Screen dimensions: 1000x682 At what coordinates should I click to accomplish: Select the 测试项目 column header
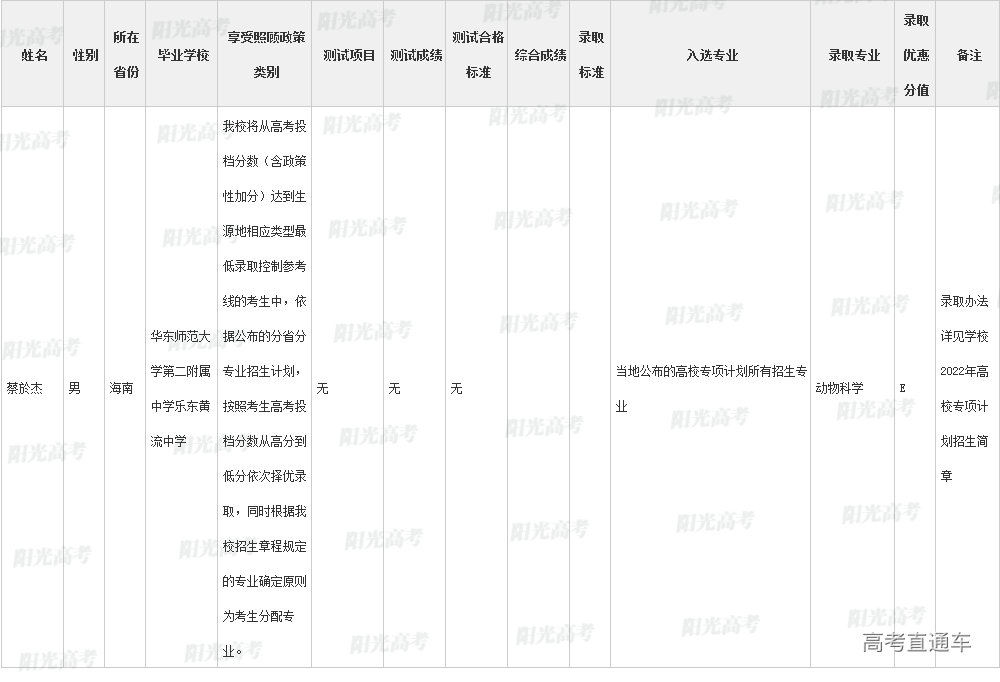click(348, 55)
